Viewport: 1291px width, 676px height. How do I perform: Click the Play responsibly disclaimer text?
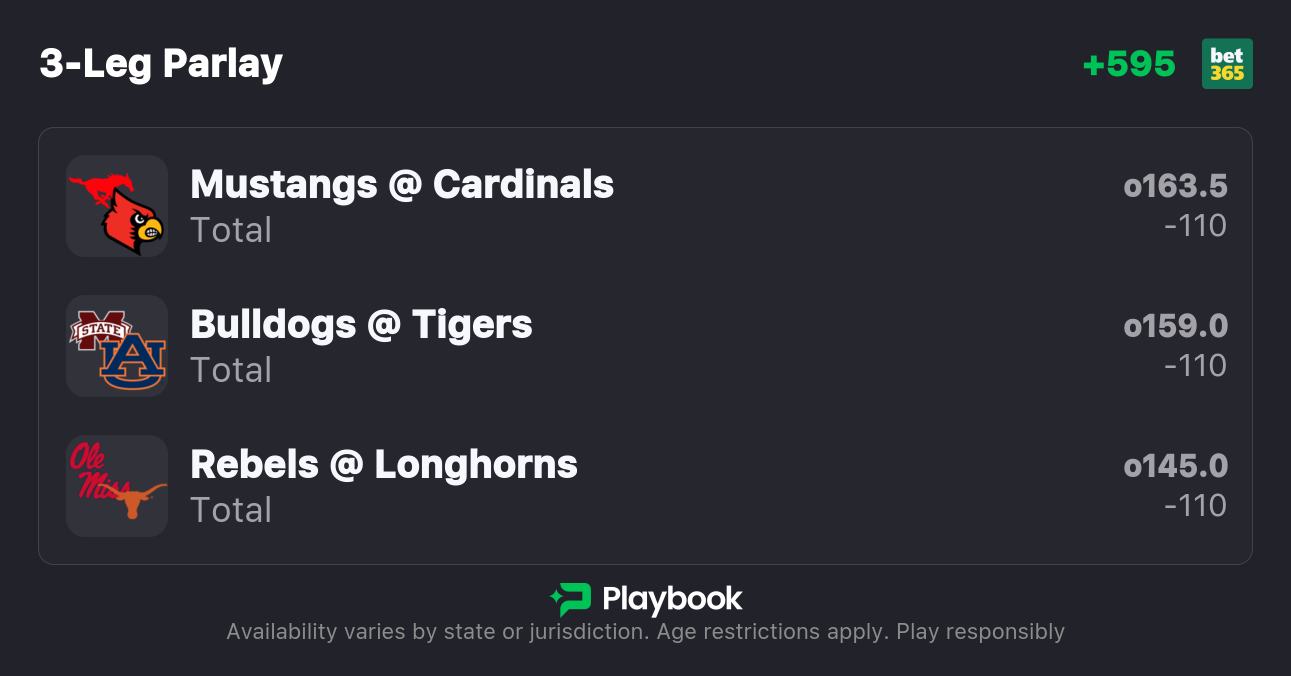[x=645, y=632]
